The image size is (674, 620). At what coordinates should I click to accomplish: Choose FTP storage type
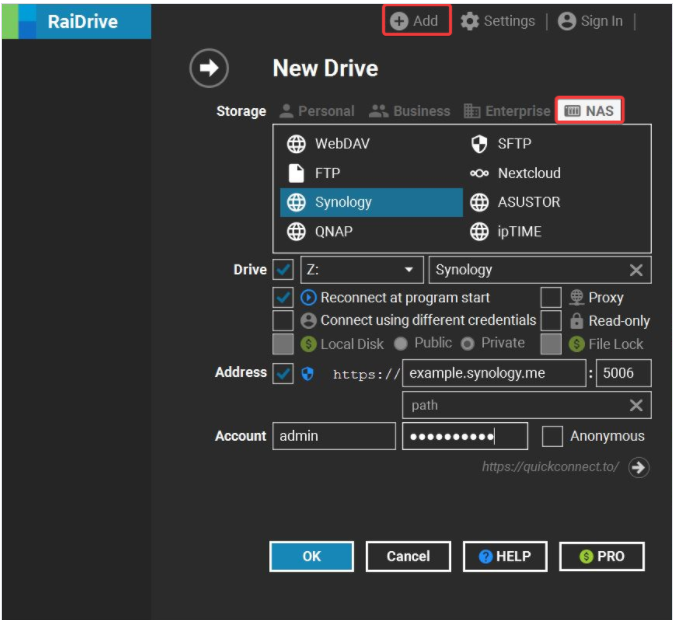pyautogui.click(x=314, y=173)
